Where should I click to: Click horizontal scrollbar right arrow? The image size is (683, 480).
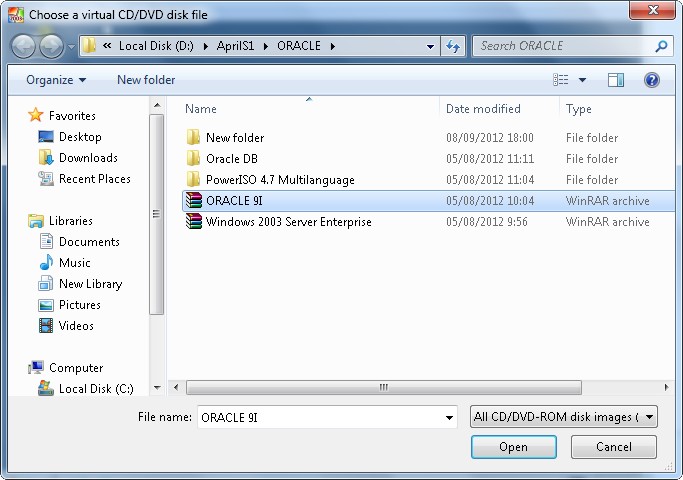(x=666, y=387)
